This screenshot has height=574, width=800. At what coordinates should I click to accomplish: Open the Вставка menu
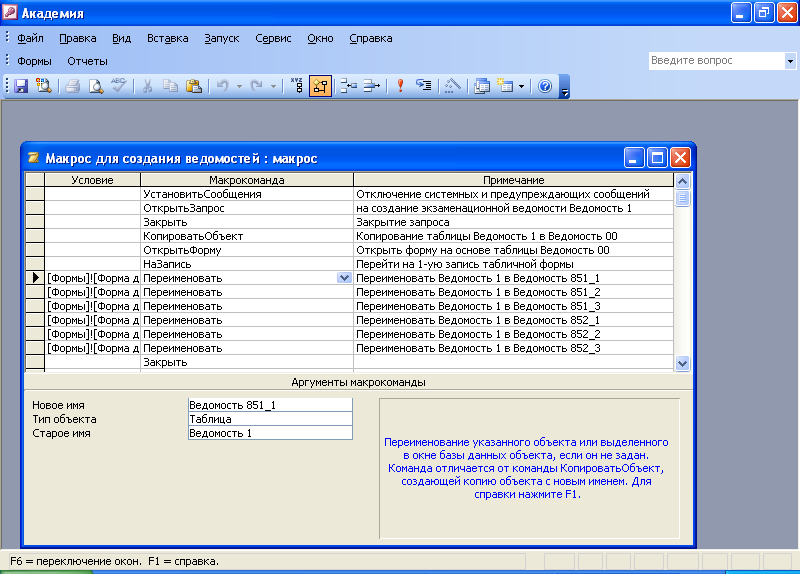167,38
